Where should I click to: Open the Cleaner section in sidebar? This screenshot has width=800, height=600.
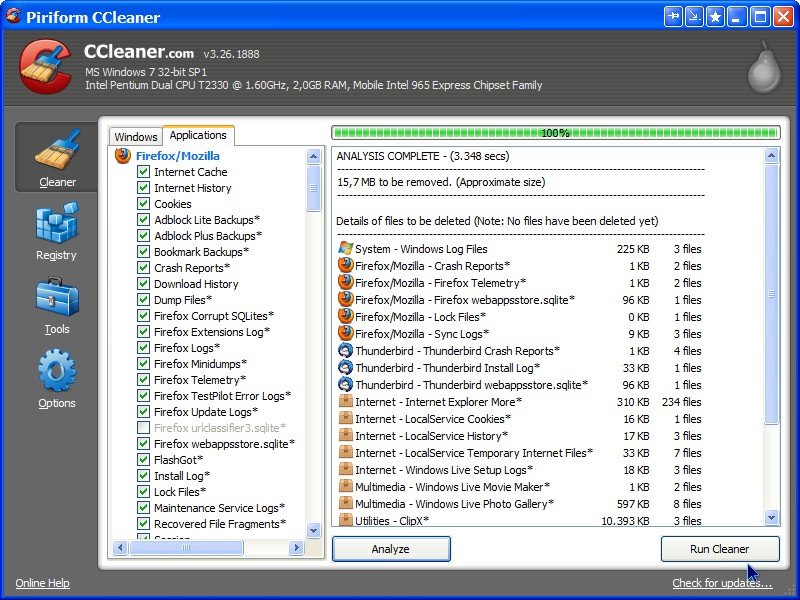57,157
